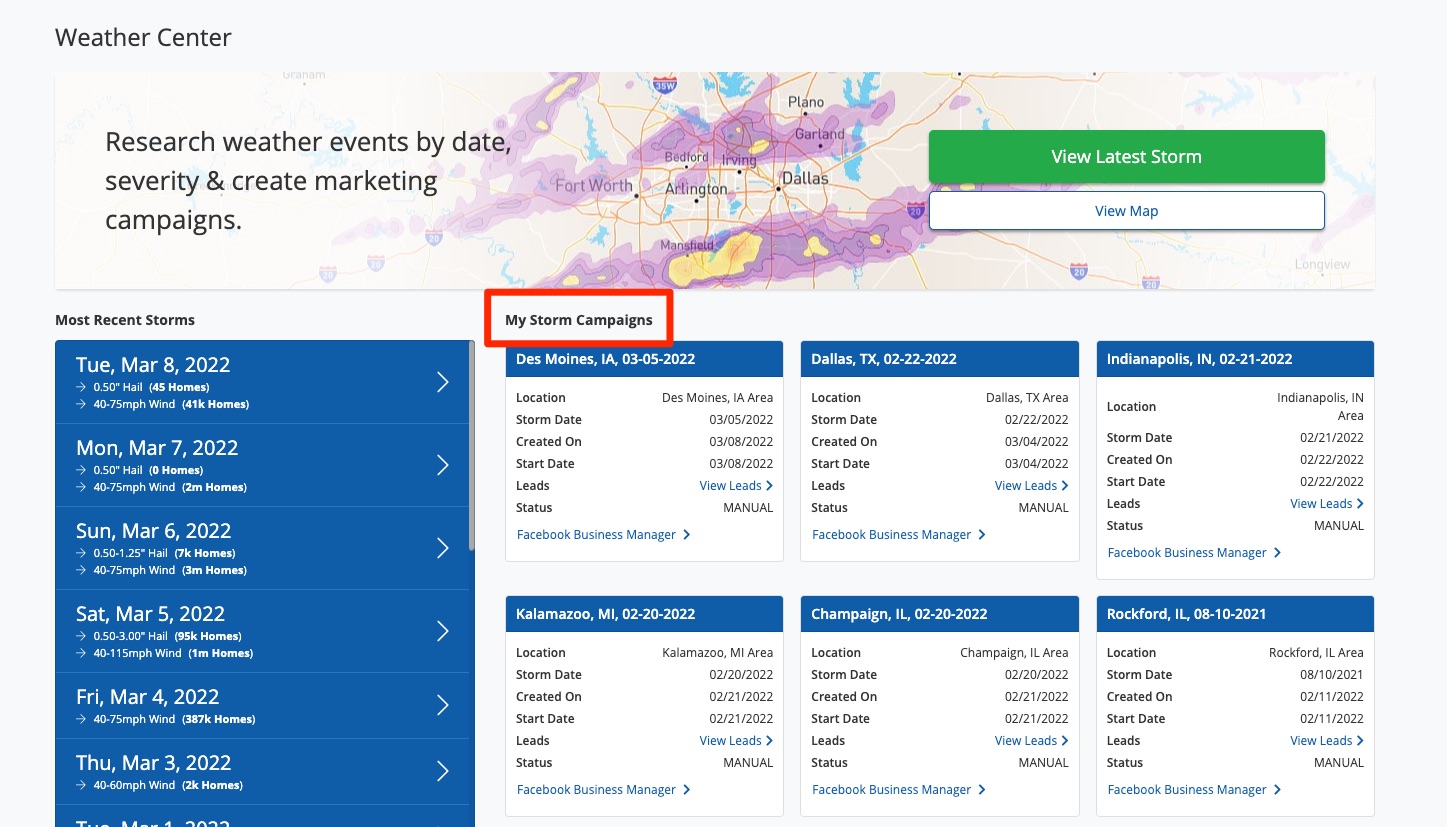View Leads for Dallas, TX campaign
Viewport: 1447px width, 827px height.
coord(1031,486)
